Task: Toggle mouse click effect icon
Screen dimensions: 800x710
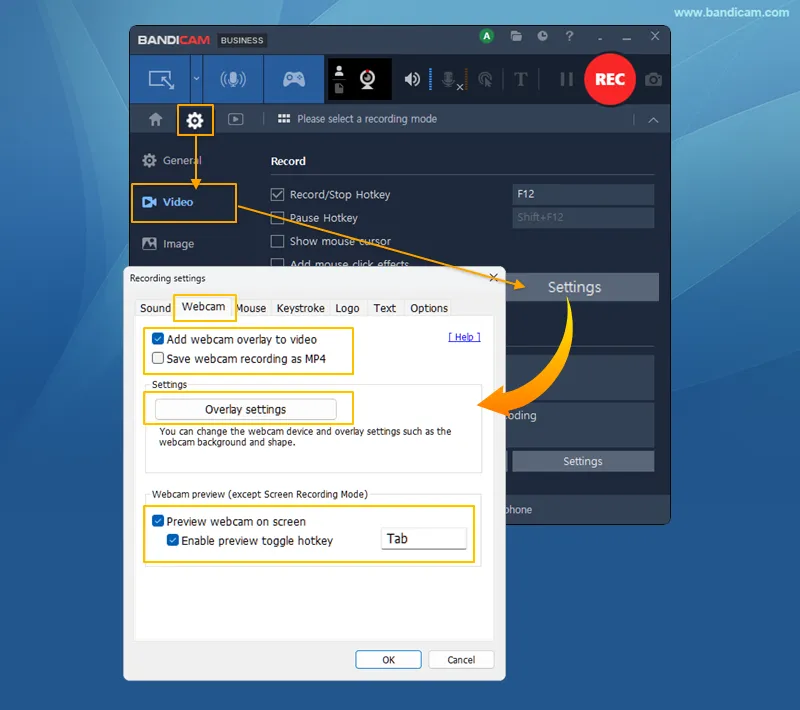Action: pos(485,80)
